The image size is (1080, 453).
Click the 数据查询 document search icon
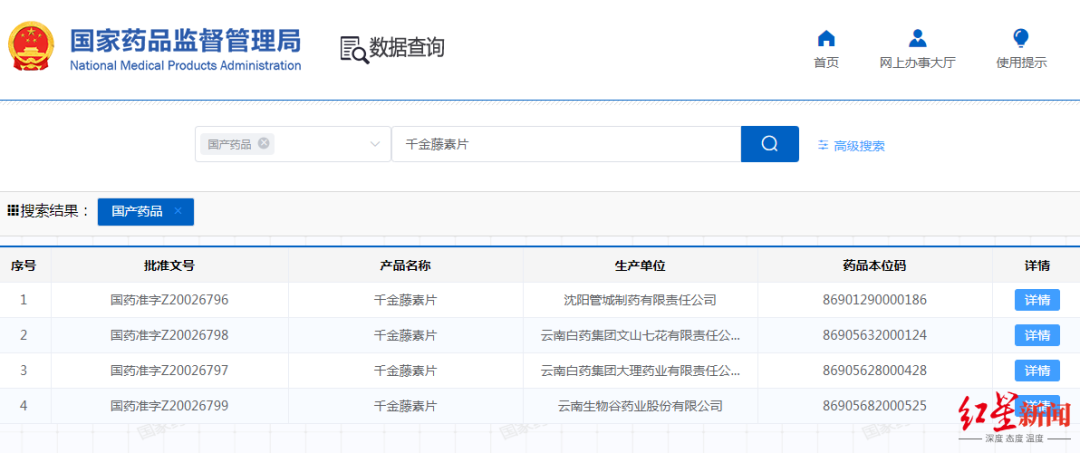354,49
